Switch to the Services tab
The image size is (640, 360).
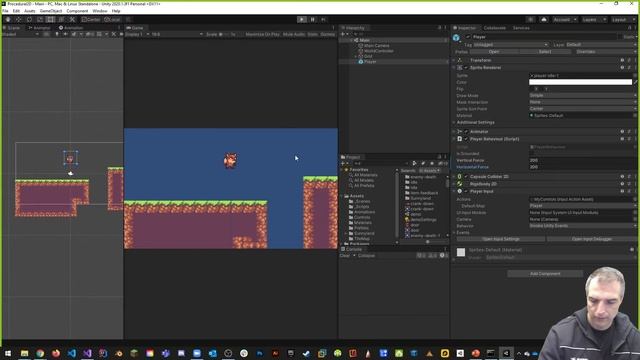(x=521, y=28)
